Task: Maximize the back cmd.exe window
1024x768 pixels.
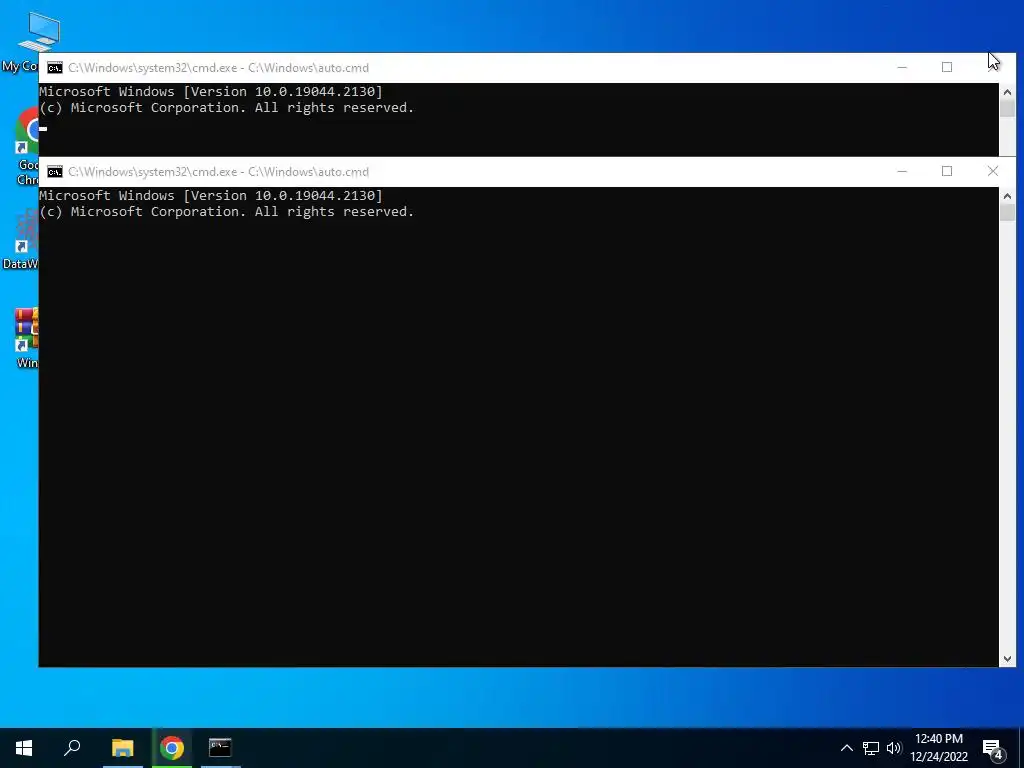Action: click(x=947, y=67)
